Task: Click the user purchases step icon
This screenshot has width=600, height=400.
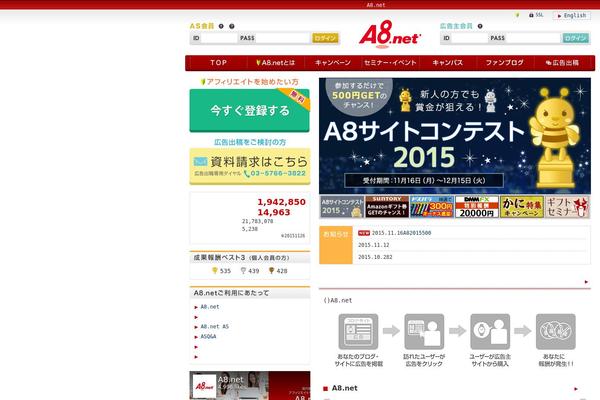Action: tap(490, 331)
